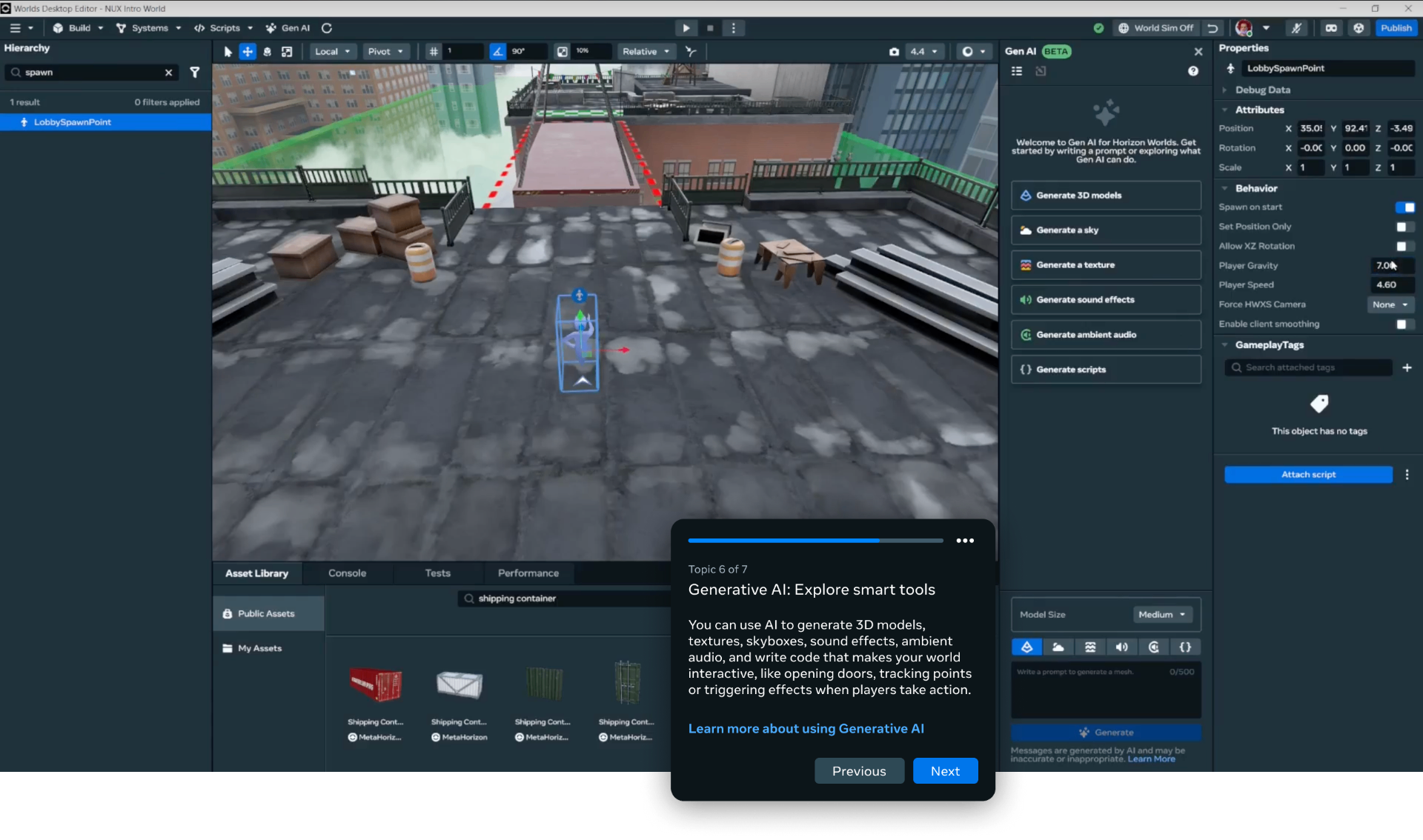Open the Model Size Medium dropdown
This screenshot has width=1423, height=840.
coord(1162,615)
